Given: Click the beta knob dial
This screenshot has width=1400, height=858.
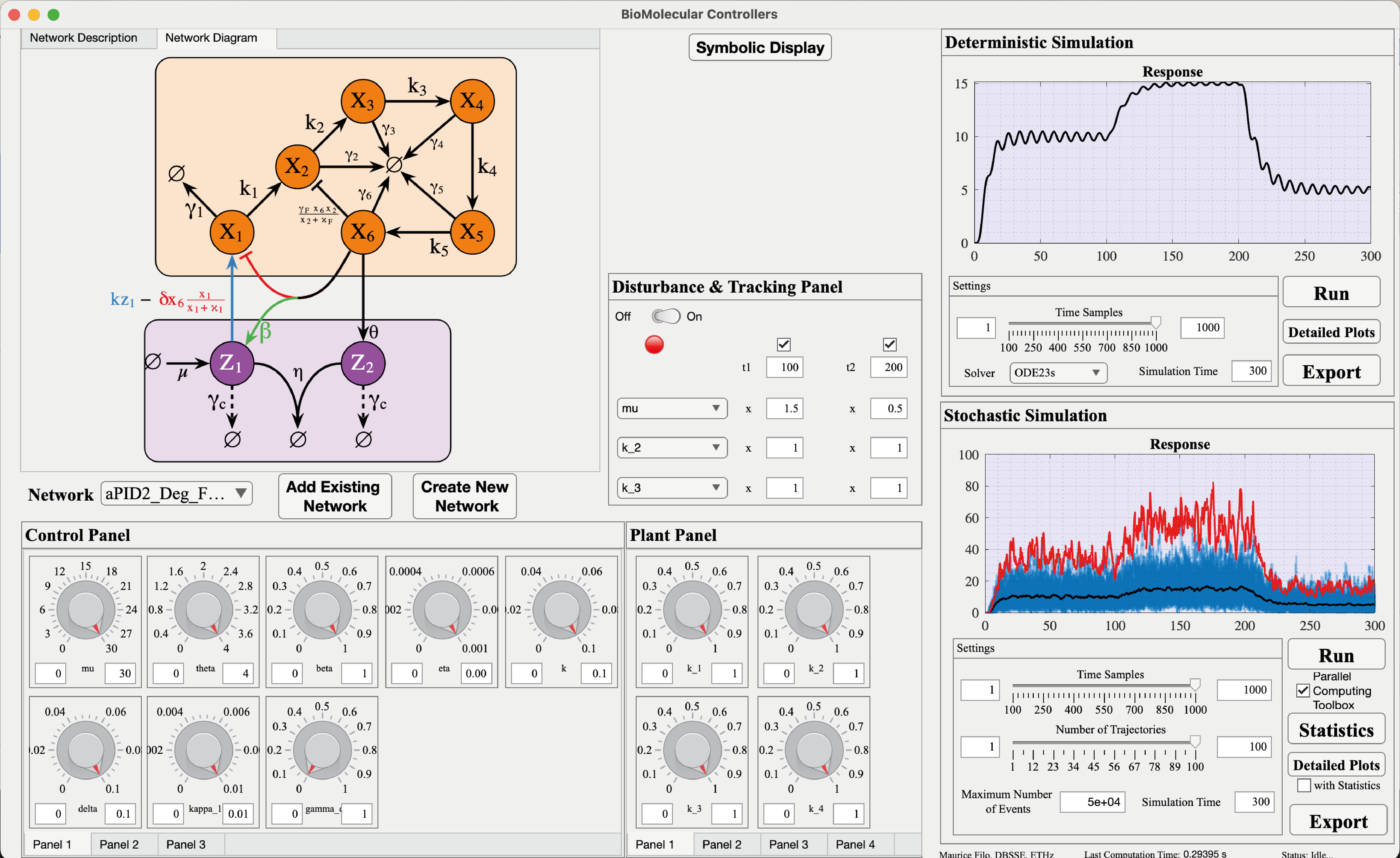Looking at the screenshot, I should click(322, 609).
